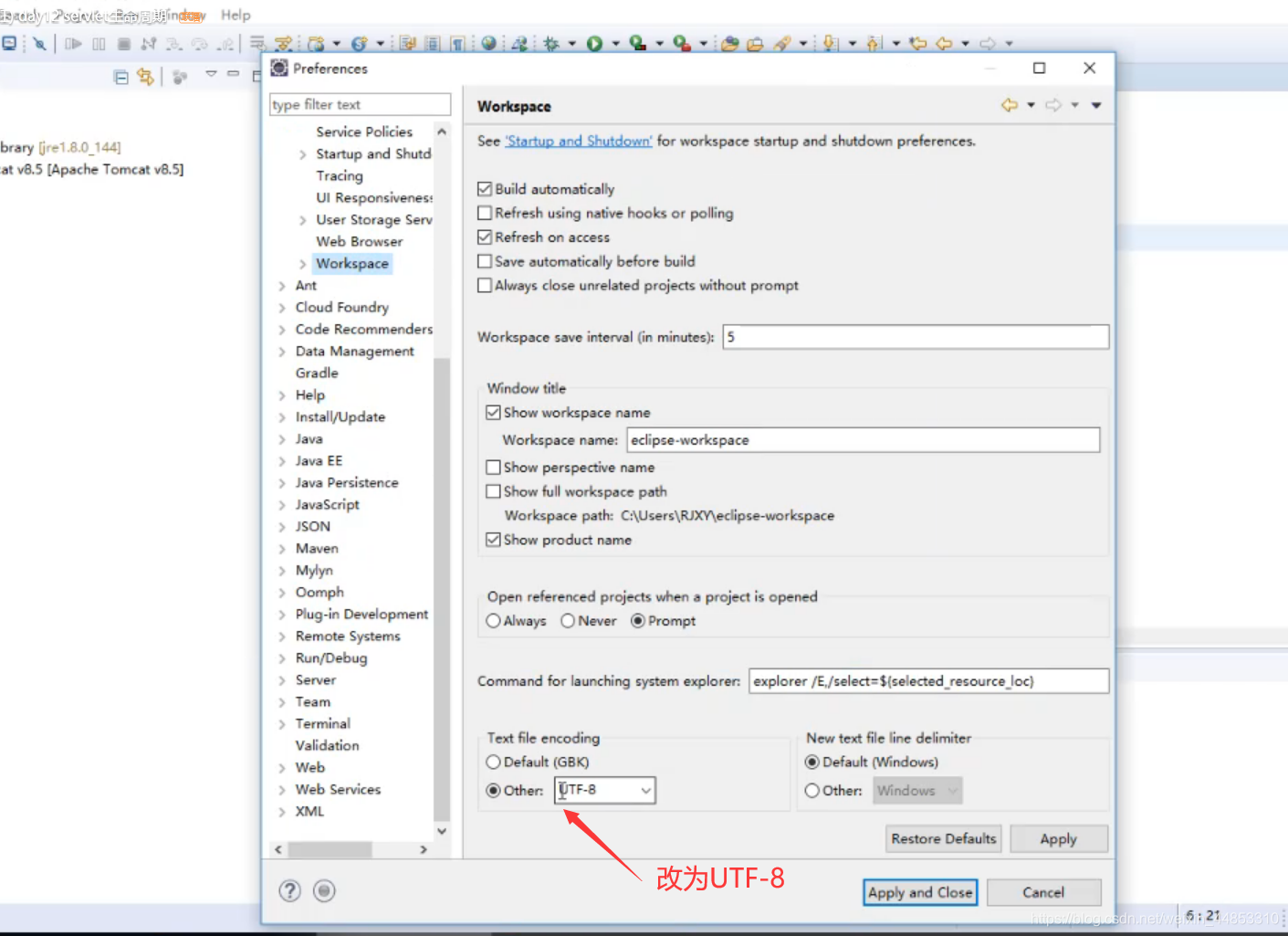Screen dimensions: 1288x936
Task: Click the Previous Annotation icon in toolbar
Action: (874, 43)
